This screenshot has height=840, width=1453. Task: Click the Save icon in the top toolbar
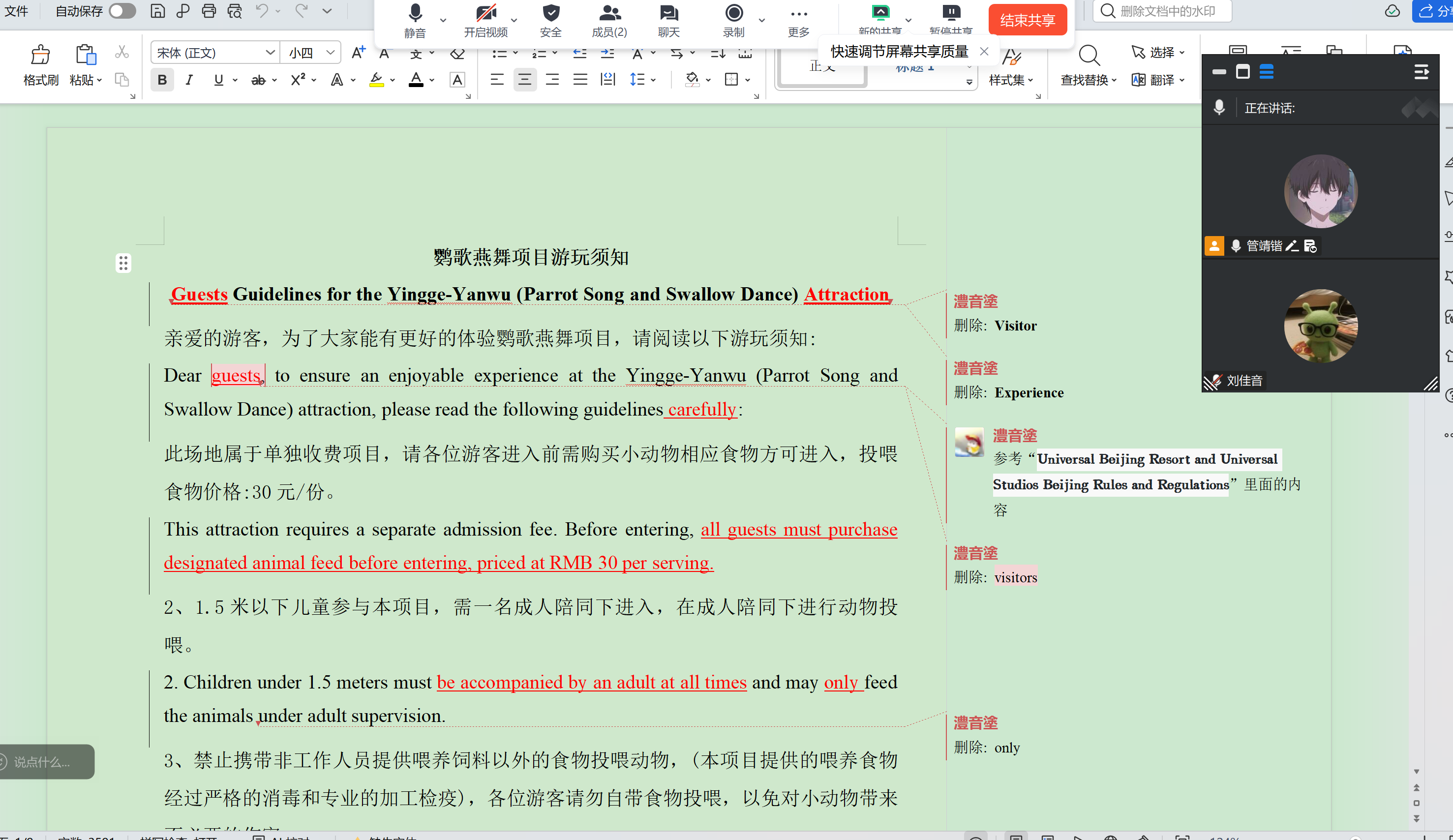click(x=157, y=11)
